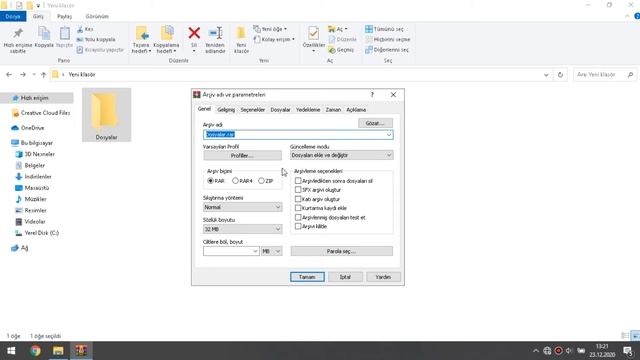Viewport: 640px width, 360px height.
Task: Go up one folder level with up arrow
Action: [x=44, y=75]
